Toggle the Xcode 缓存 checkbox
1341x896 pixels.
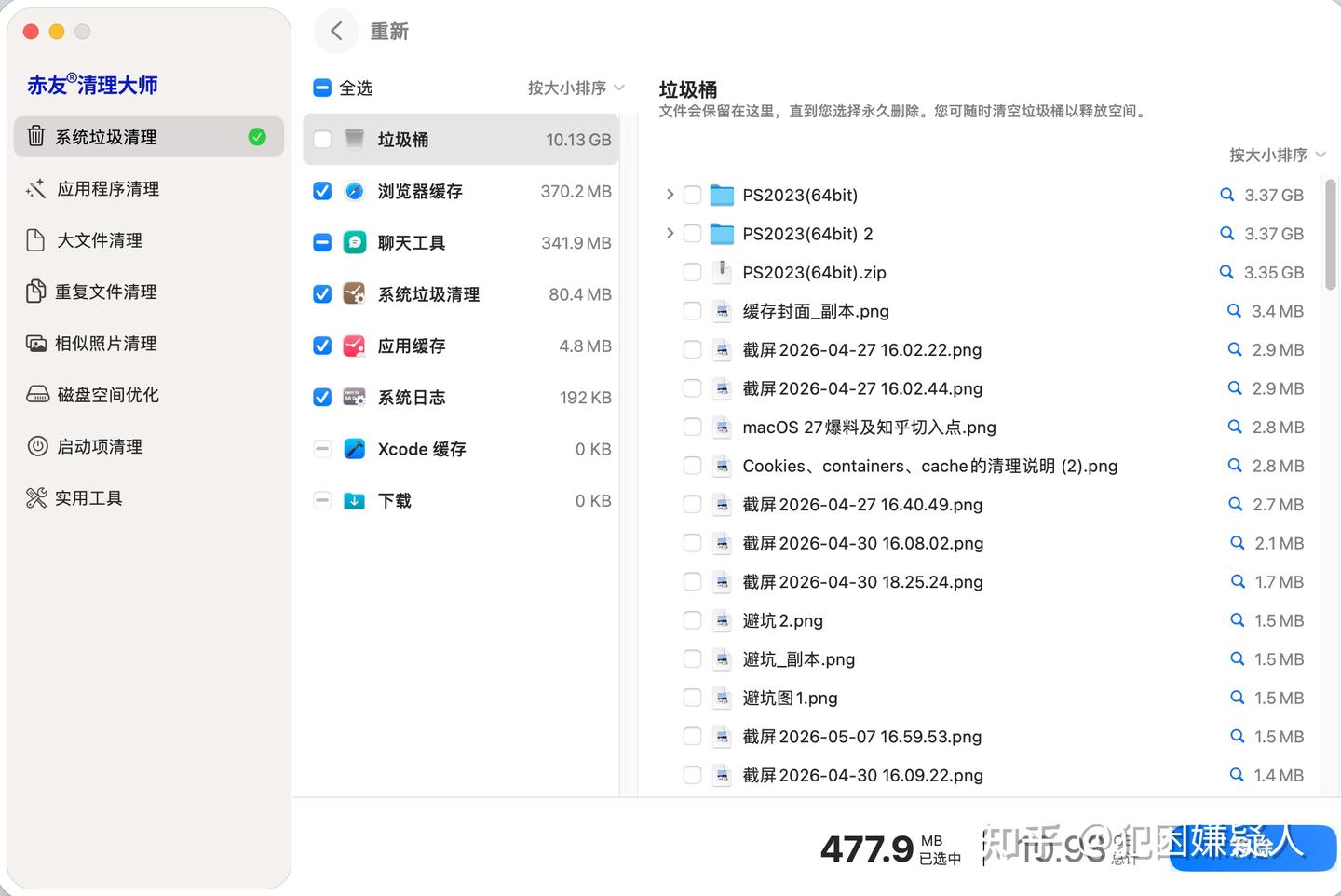coord(322,449)
